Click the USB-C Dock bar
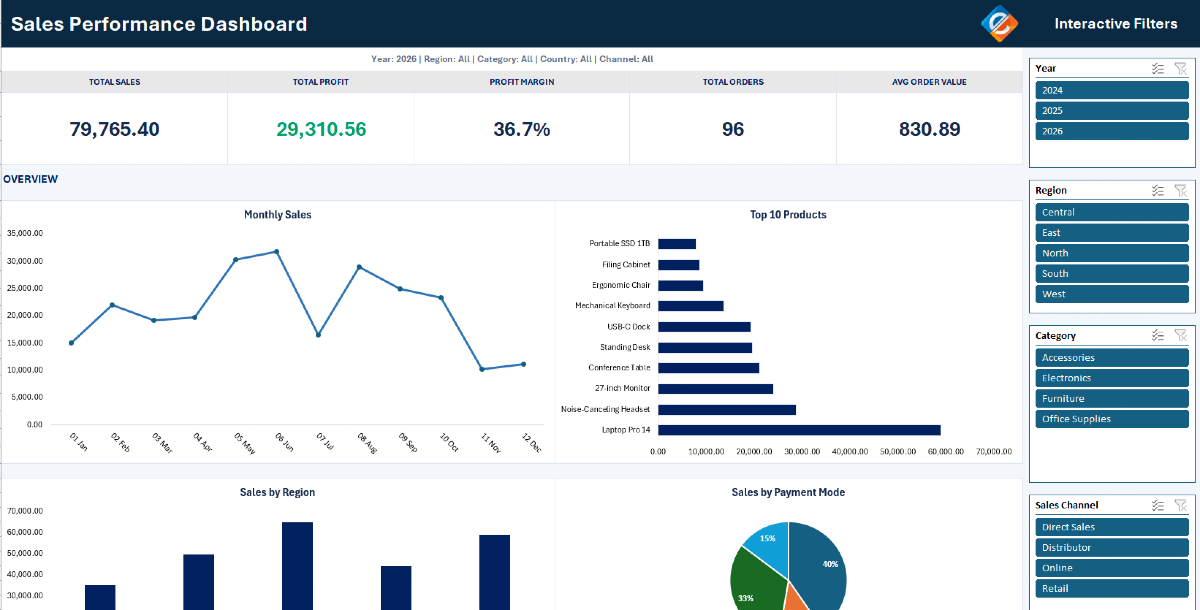Screen dimensions: 1200x610 [x=704, y=326]
